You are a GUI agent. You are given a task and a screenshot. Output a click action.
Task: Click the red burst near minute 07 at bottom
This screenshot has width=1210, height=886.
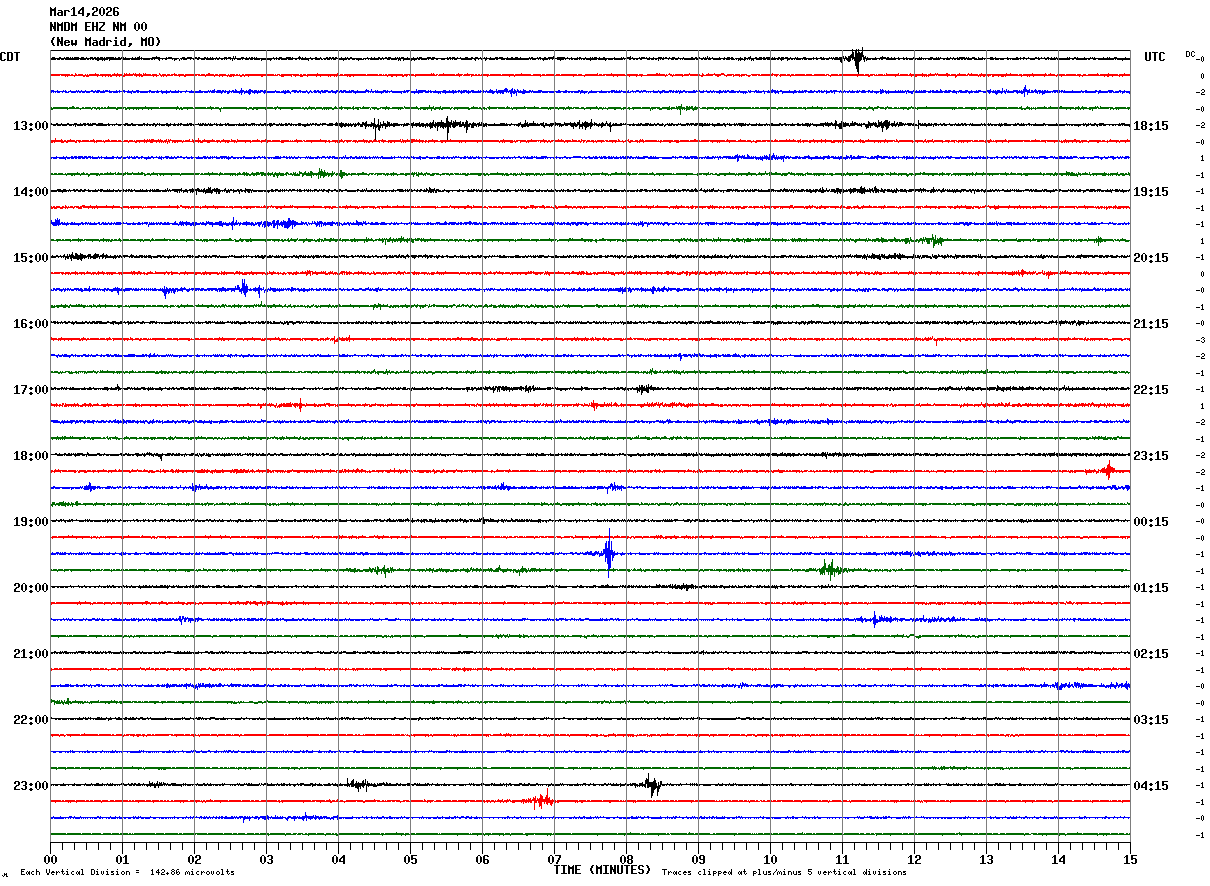coord(540,801)
